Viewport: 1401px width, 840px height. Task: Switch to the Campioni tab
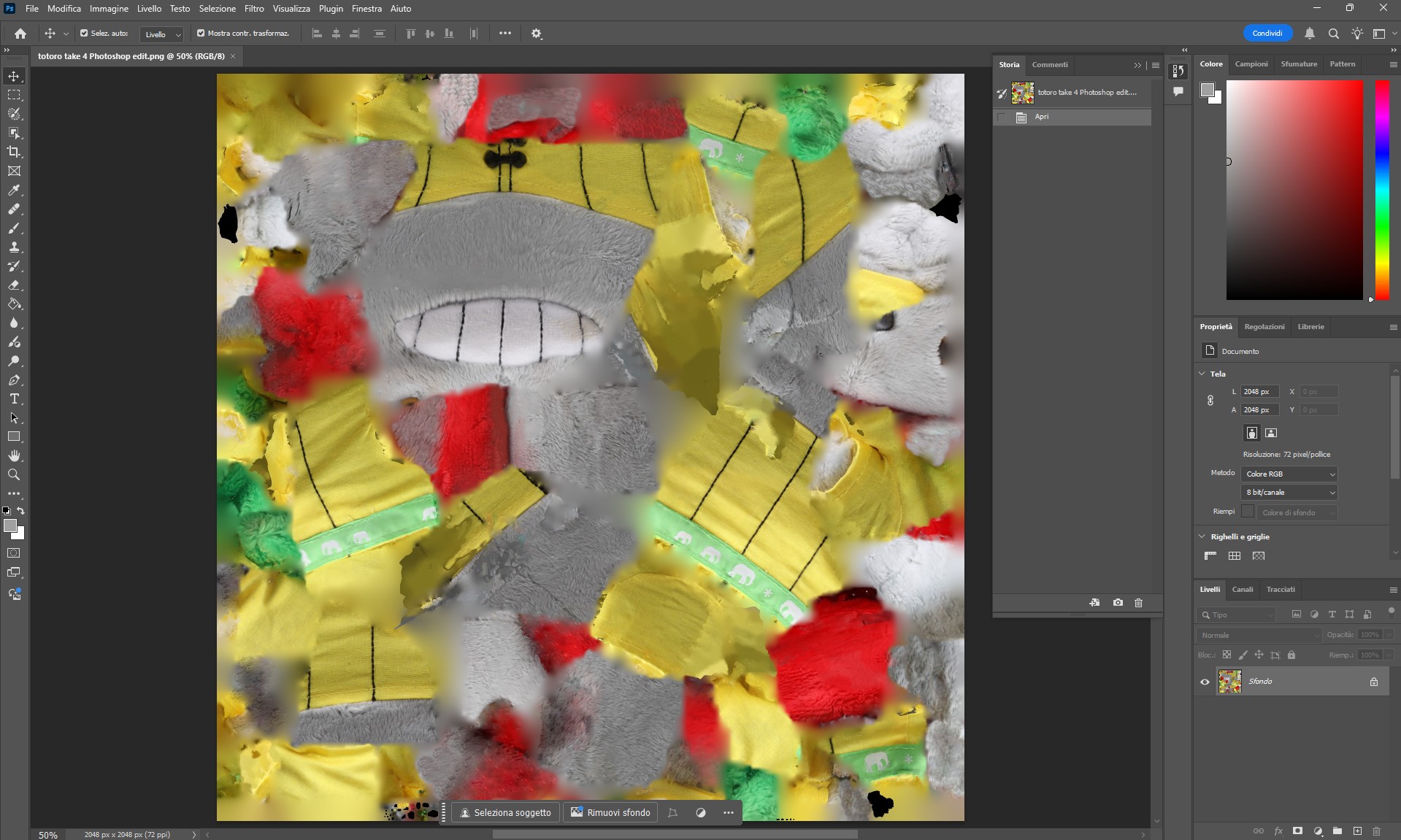[x=1251, y=64]
